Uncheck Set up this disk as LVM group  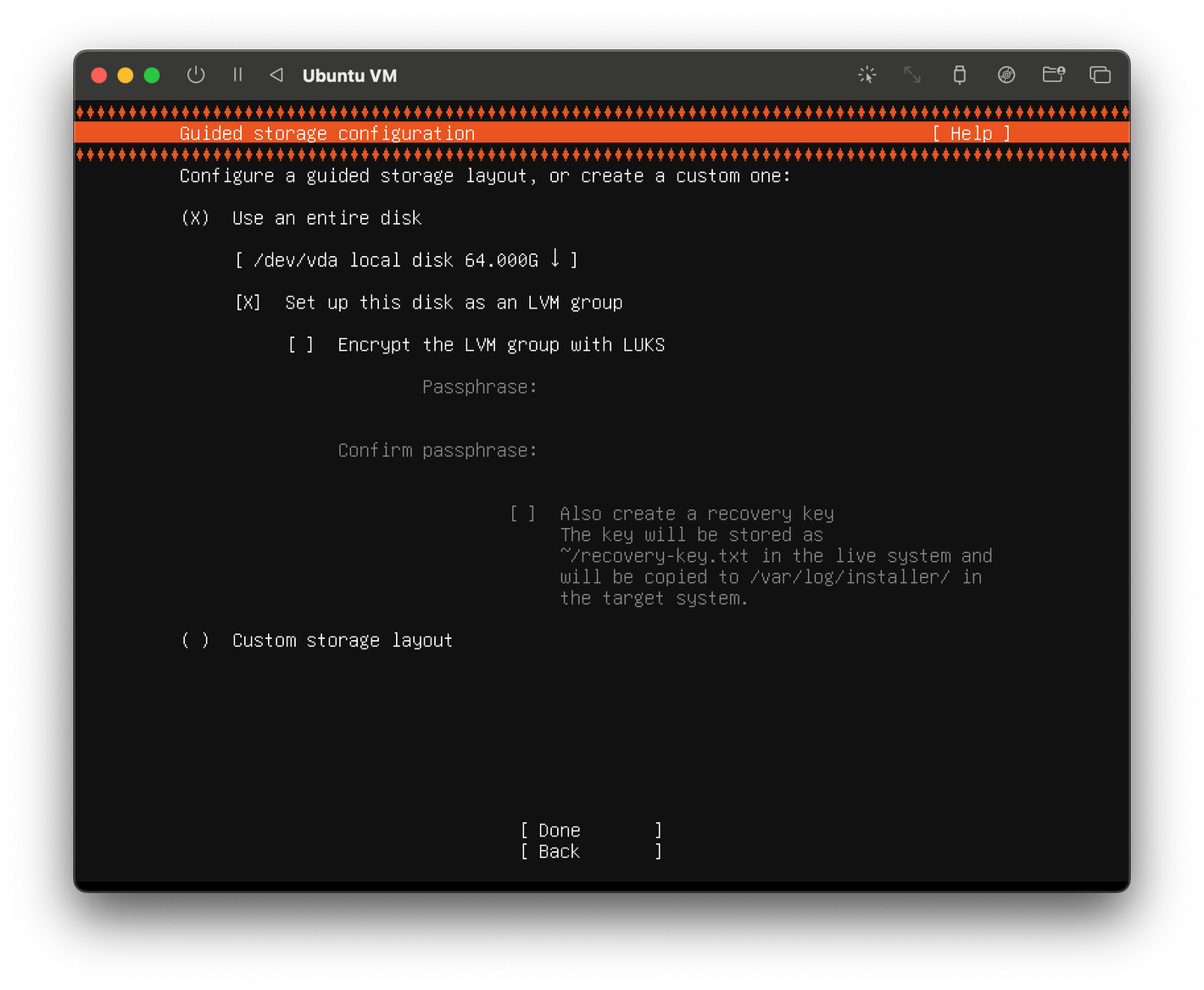[248, 303]
